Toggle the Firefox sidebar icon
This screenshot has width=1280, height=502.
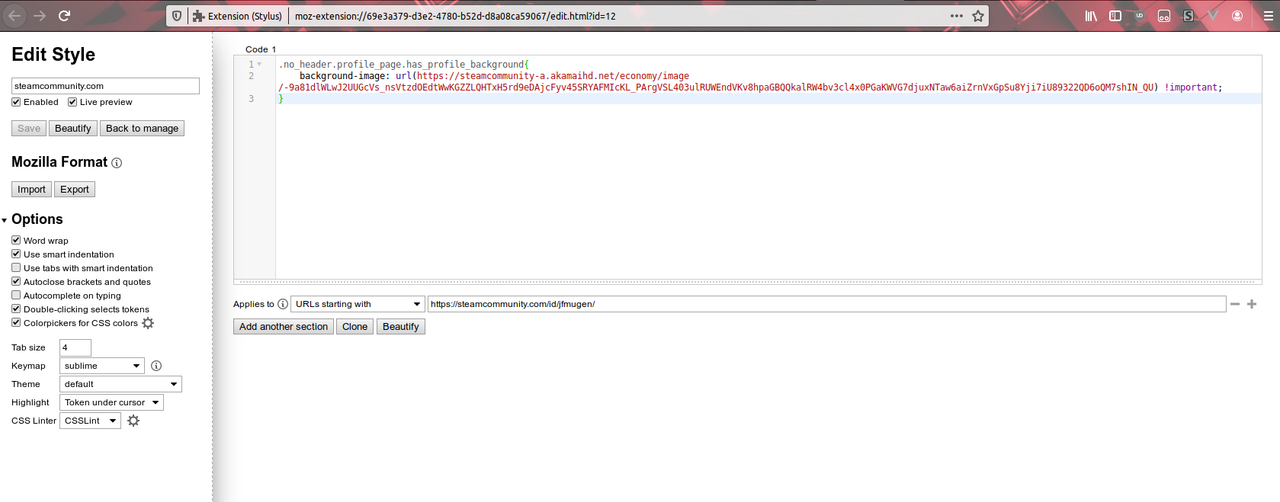[1115, 16]
